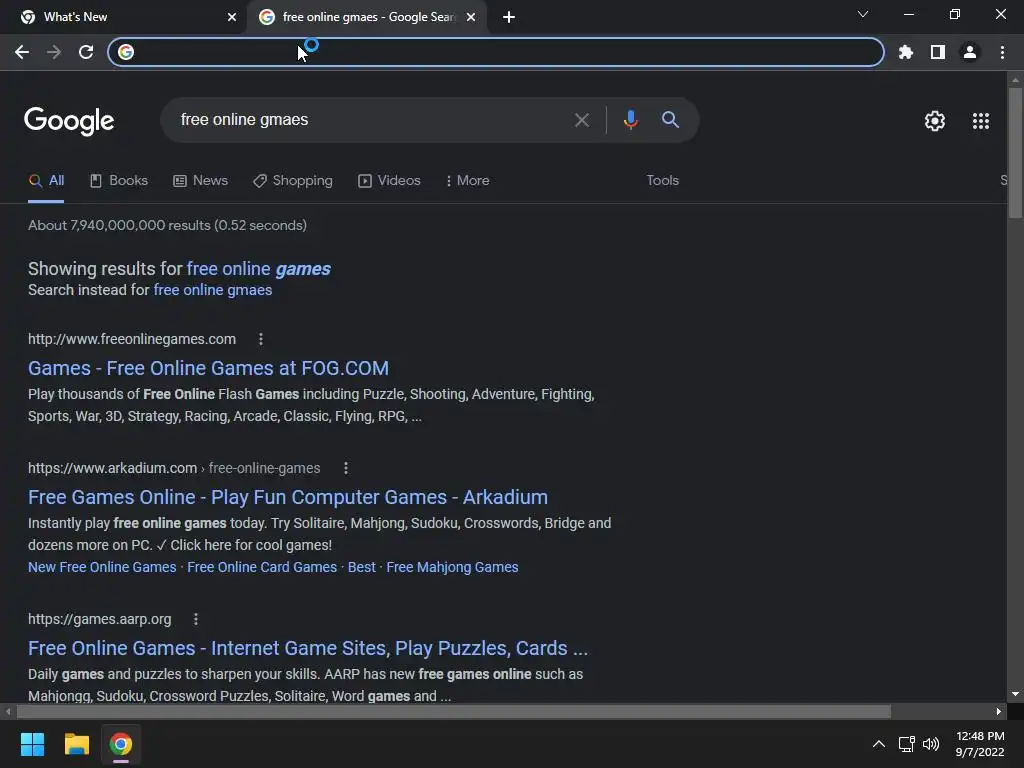The width and height of the screenshot is (1024, 768).
Task: Click the results count text
Action: pyautogui.click(x=167, y=225)
